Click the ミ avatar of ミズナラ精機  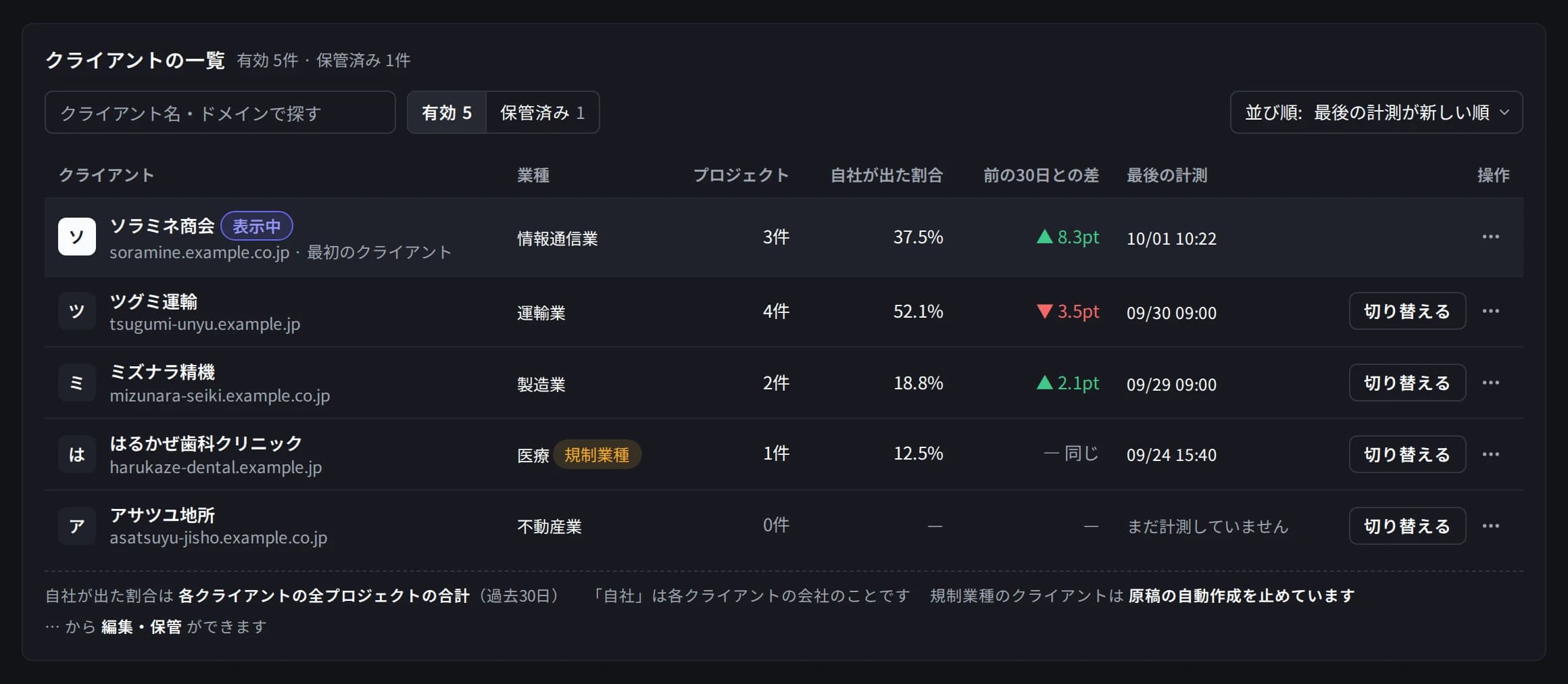pos(77,383)
